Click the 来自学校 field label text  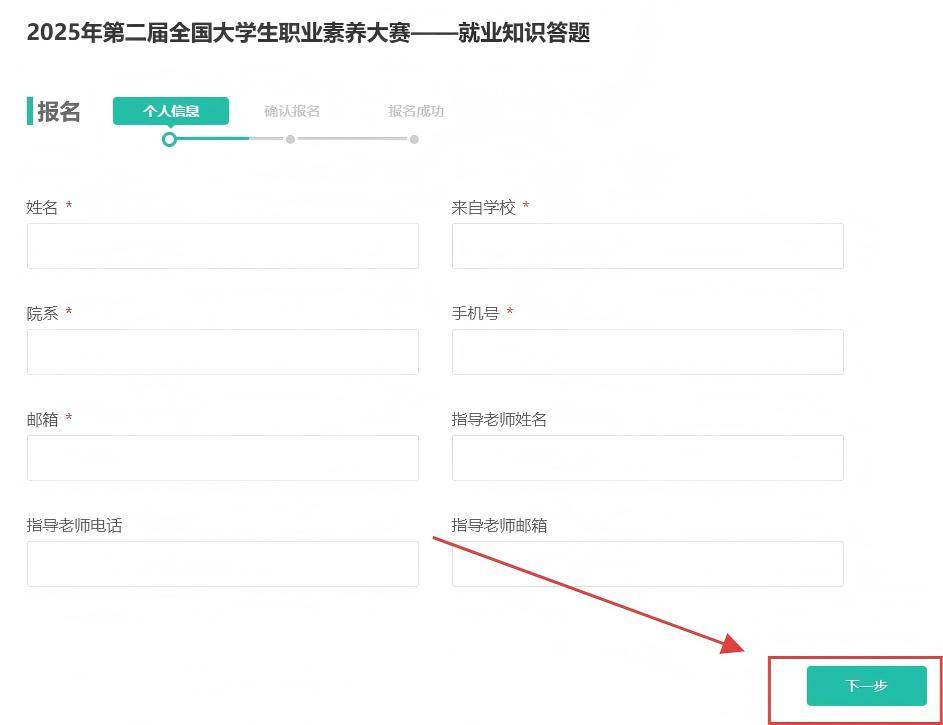tap(483, 207)
